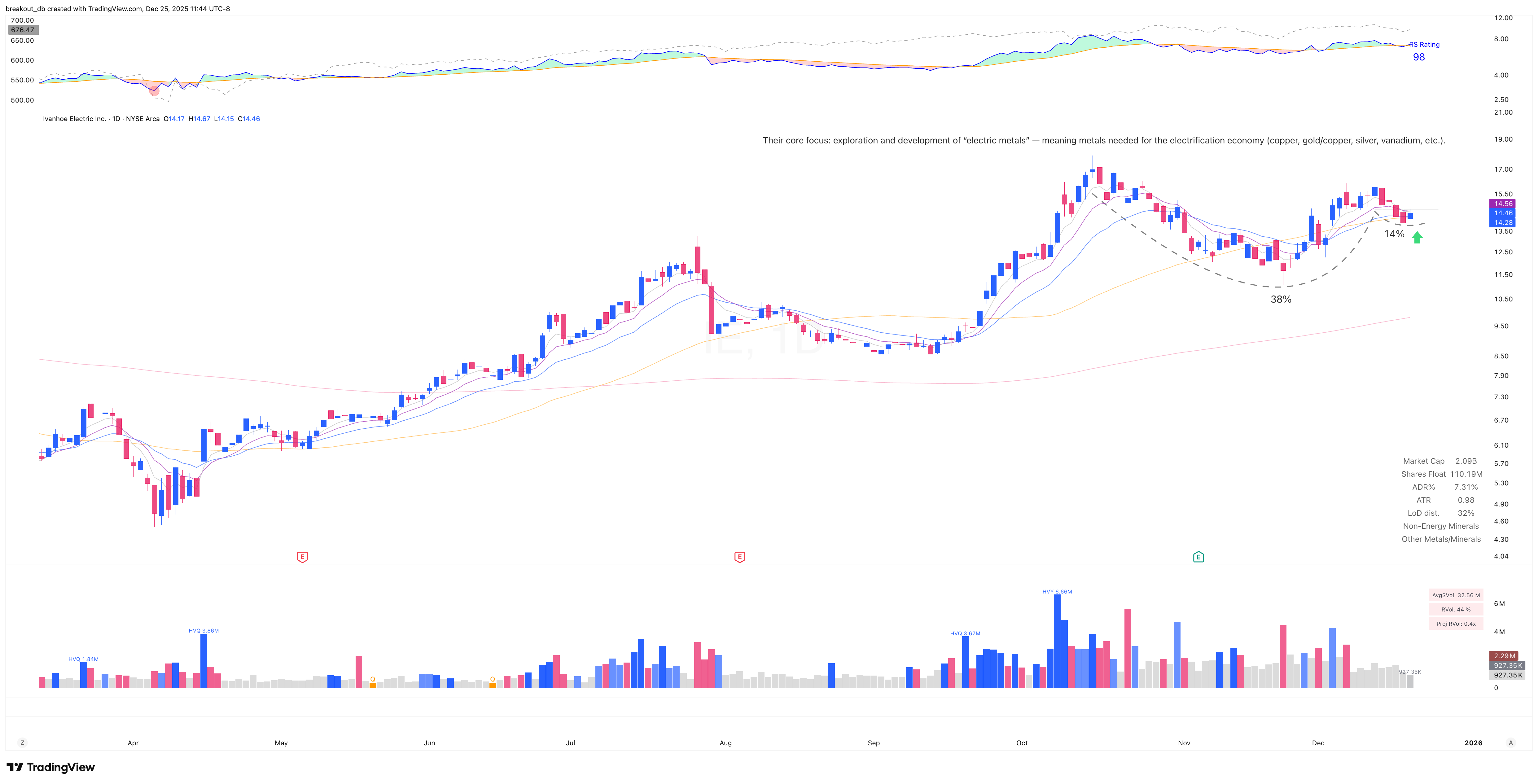This screenshot has height=784, width=1538.
Task: Click the Z button on the time axis
Action: pos(23,743)
